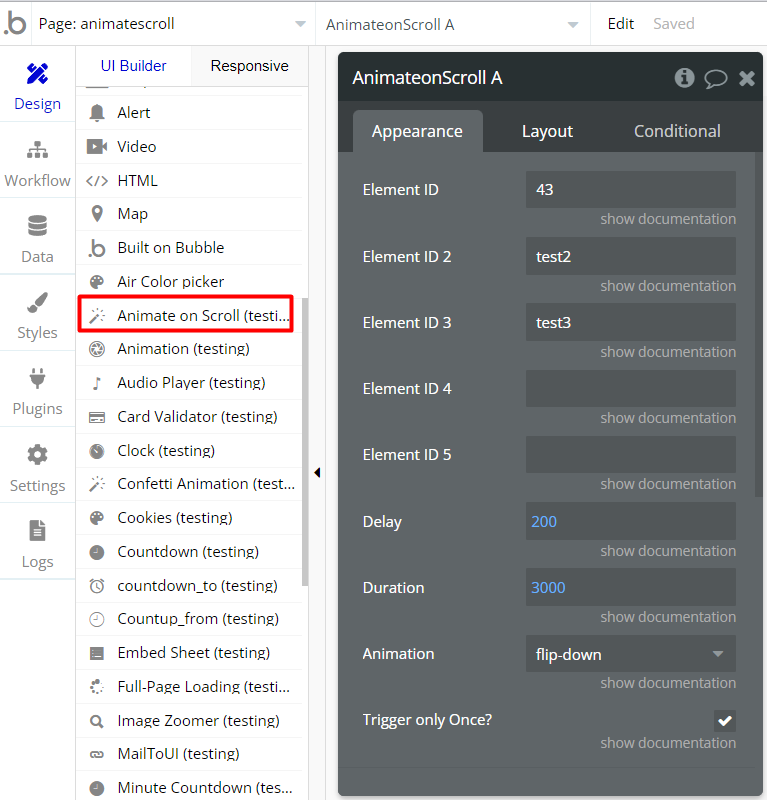This screenshot has height=800, width=767.
Task: Close the AnimateonScroll A property panel
Action: 747,79
